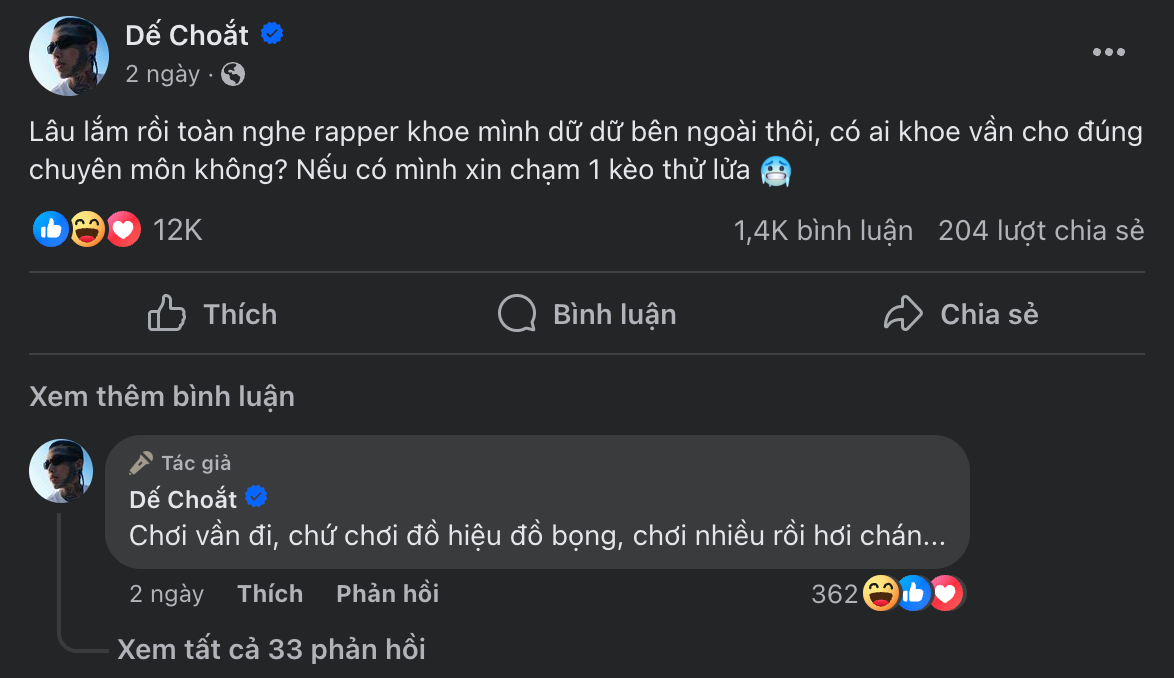Expand Xem thêm bình luận to load more comments
This screenshot has width=1174, height=678.
[160, 396]
